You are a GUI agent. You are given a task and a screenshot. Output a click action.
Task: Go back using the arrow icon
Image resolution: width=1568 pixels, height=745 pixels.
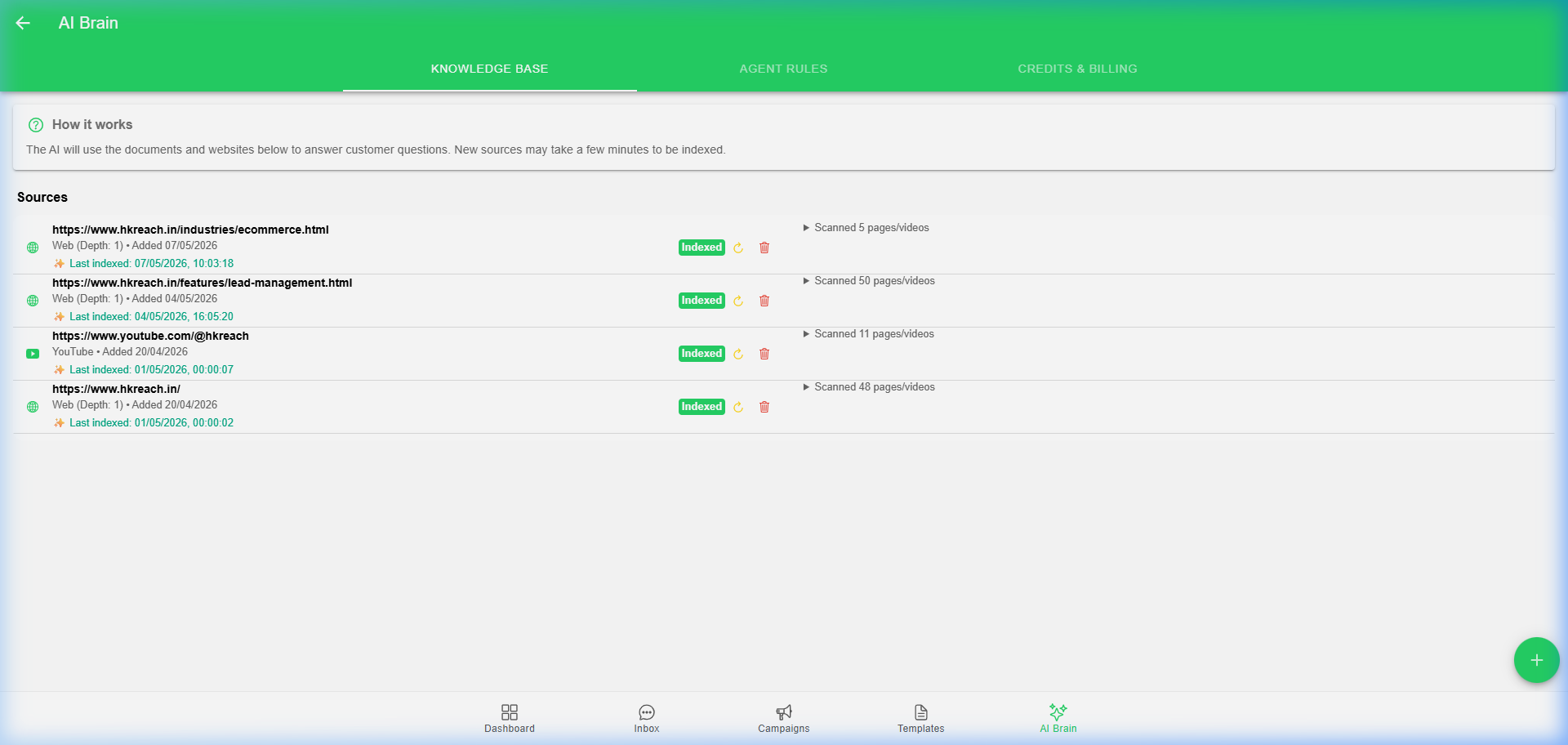[23, 23]
